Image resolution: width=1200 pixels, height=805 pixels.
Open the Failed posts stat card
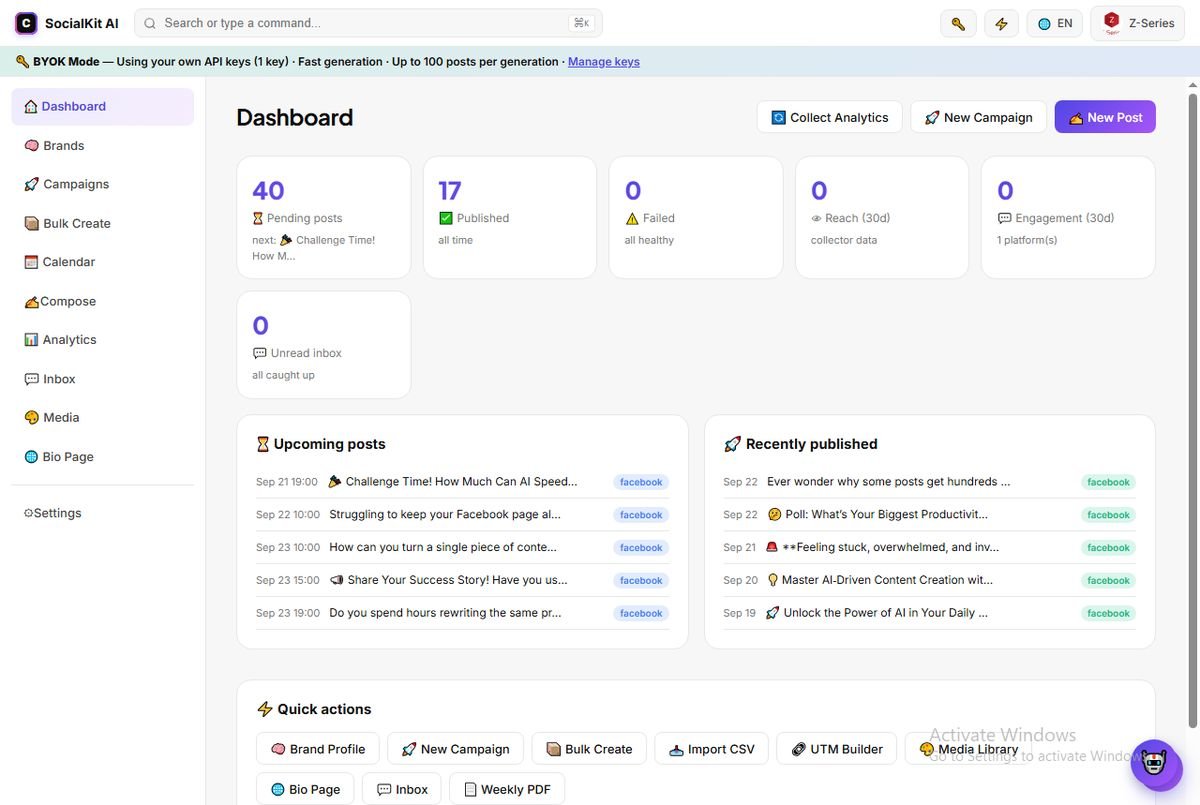(696, 217)
